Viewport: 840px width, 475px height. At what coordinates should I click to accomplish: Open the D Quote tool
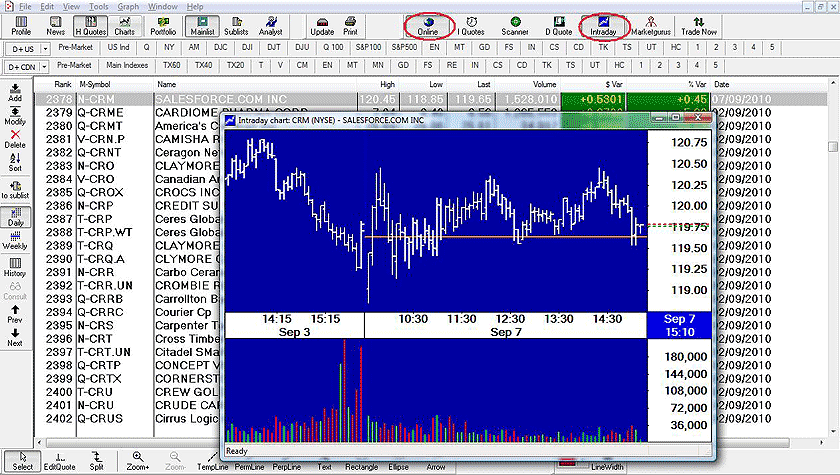559,26
